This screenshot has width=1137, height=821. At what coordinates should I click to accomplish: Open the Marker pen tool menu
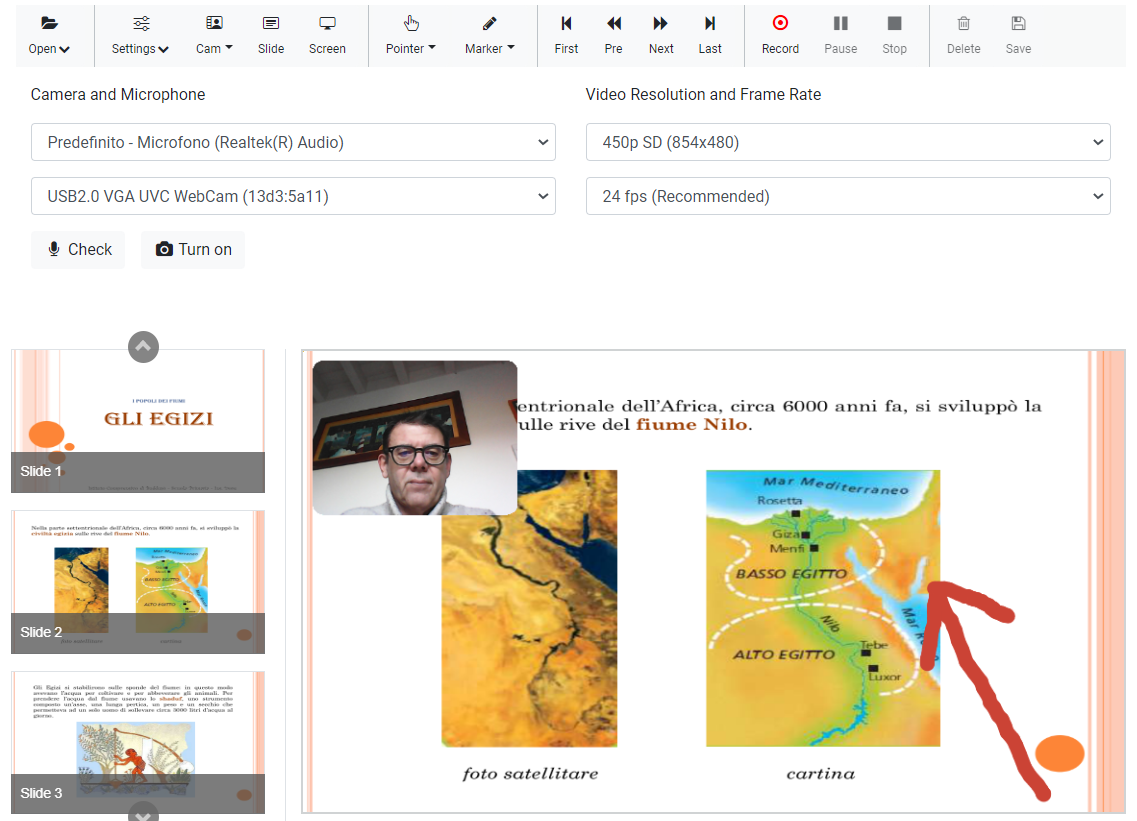pyautogui.click(x=489, y=36)
